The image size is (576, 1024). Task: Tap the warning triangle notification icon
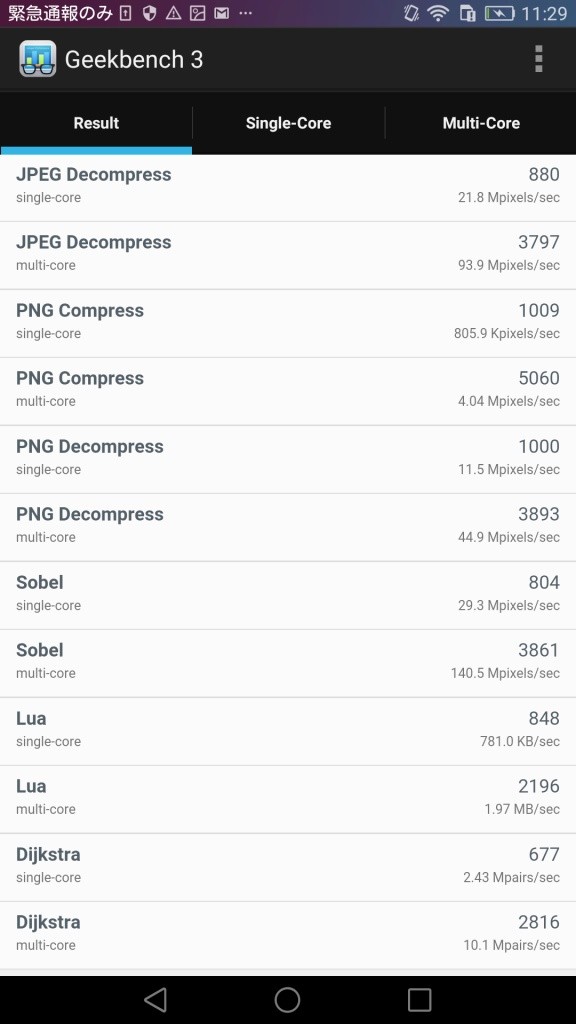tap(173, 13)
